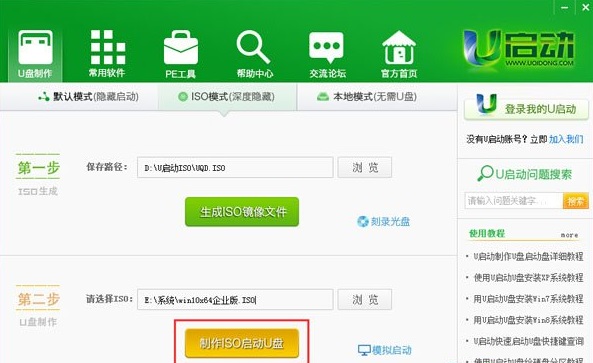Click the U启动 logo
Viewport: 593px width, 363px height.
point(519,49)
